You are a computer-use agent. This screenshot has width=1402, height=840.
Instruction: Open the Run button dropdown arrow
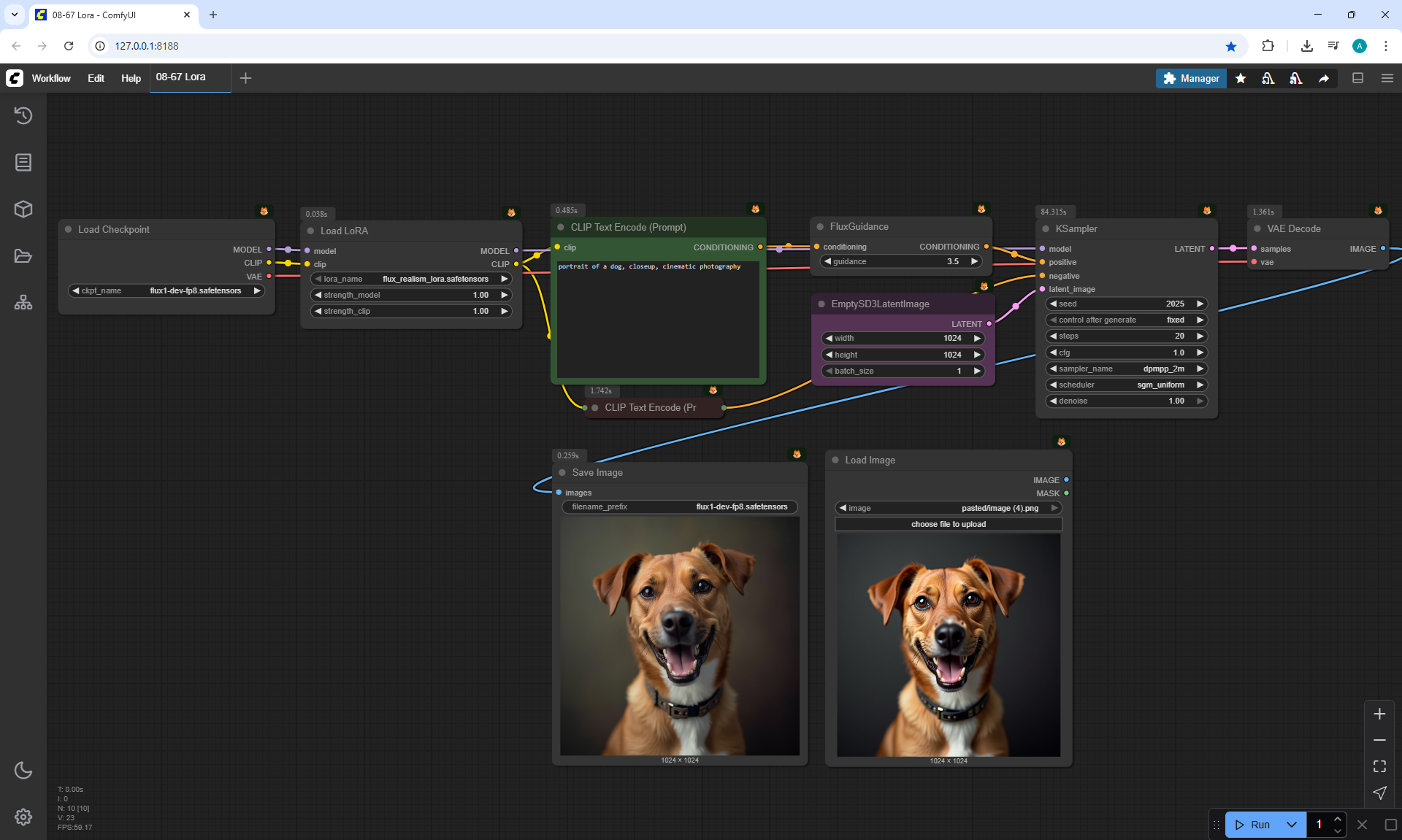click(x=1291, y=825)
